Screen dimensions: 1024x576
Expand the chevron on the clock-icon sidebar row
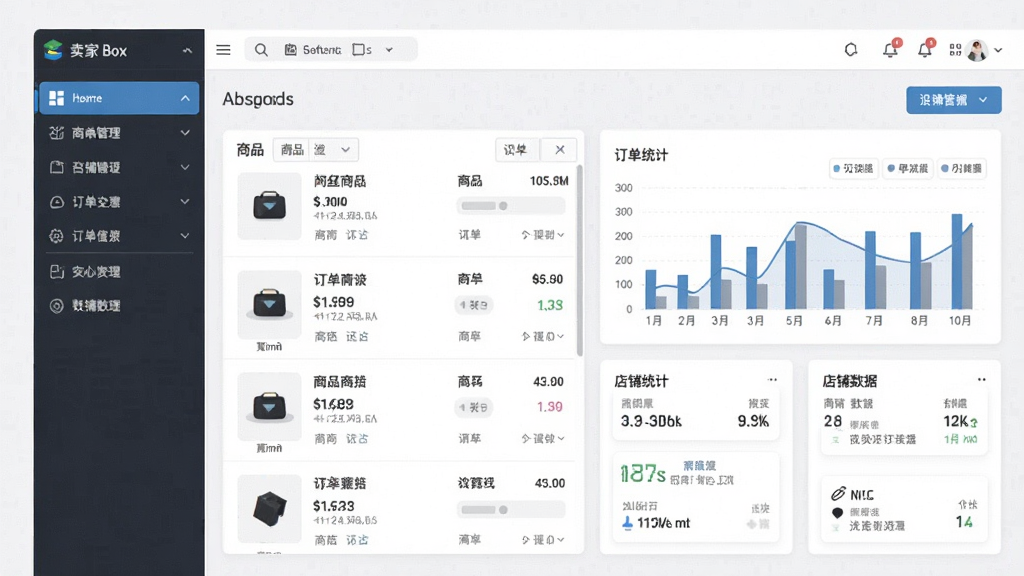(185, 202)
